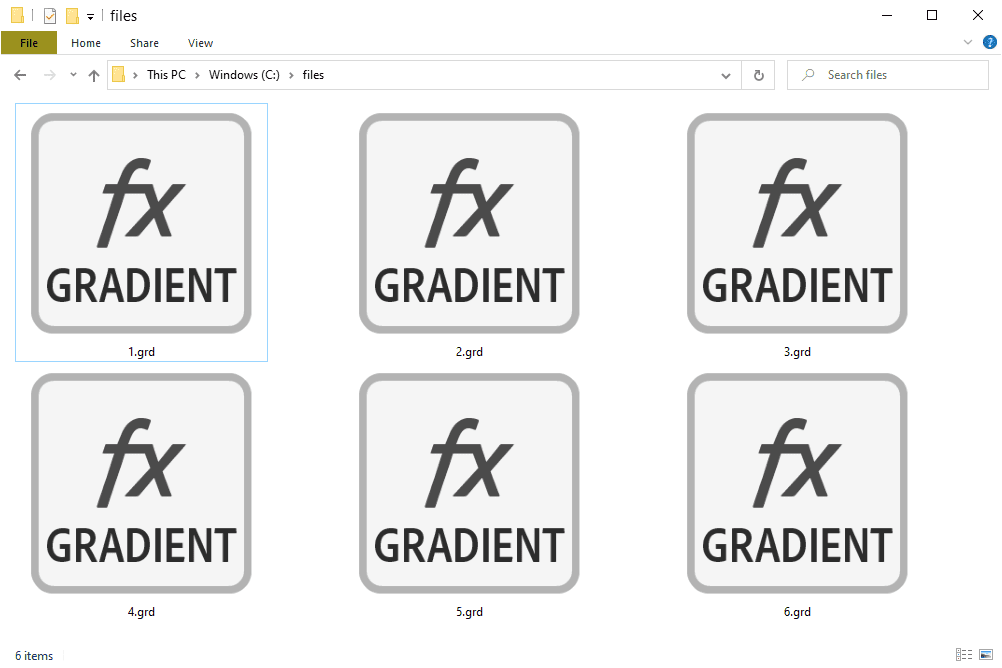Click the files breadcrumb
1002x668 pixels.
(313, 75)
